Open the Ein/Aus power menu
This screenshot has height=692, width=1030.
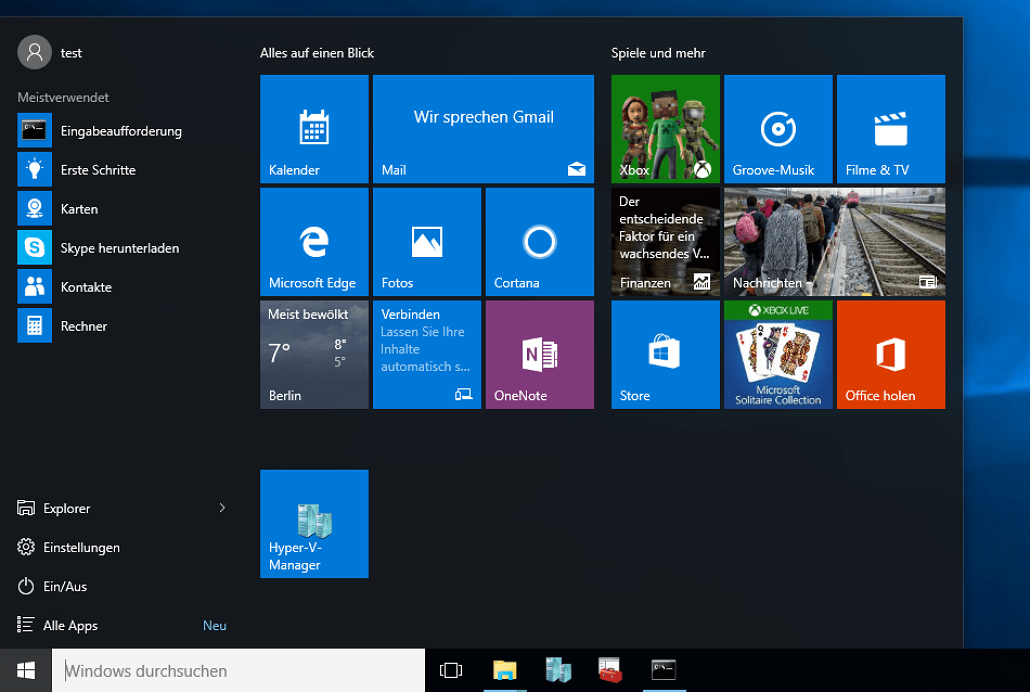65,587
